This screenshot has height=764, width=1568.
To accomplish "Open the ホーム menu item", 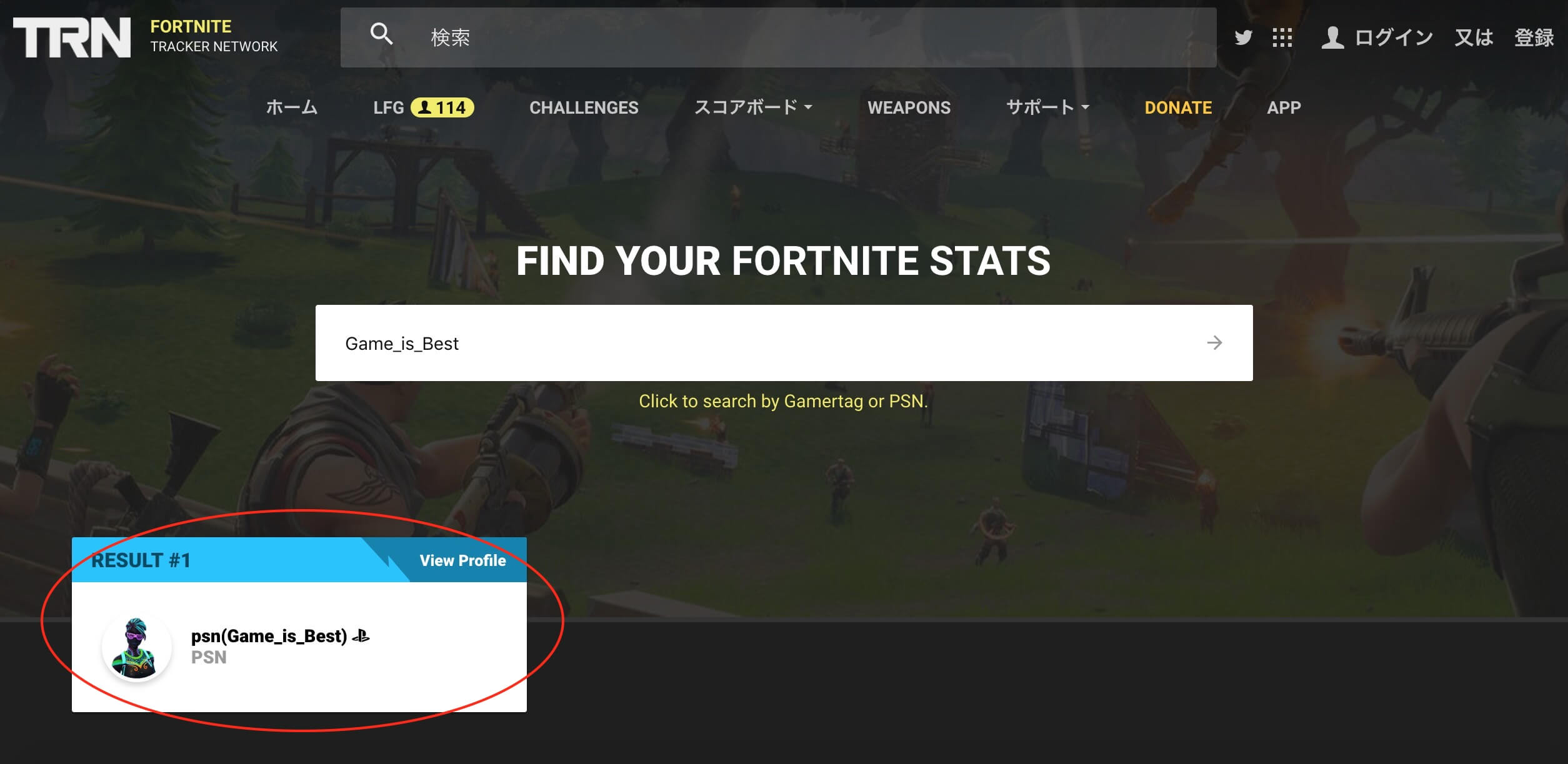I will (x=292, y=107).
